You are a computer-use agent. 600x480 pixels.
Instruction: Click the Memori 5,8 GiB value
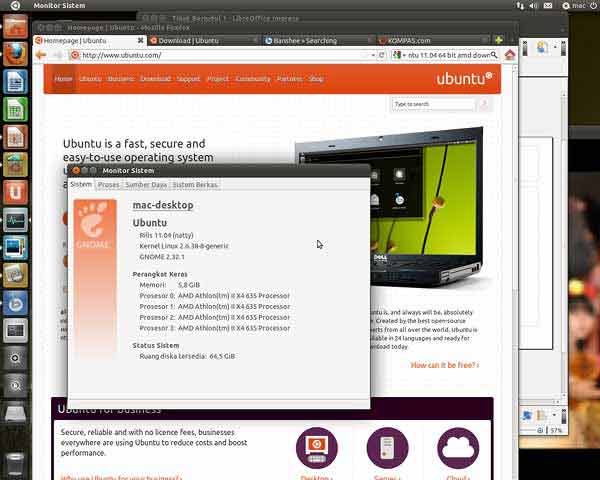189,285
